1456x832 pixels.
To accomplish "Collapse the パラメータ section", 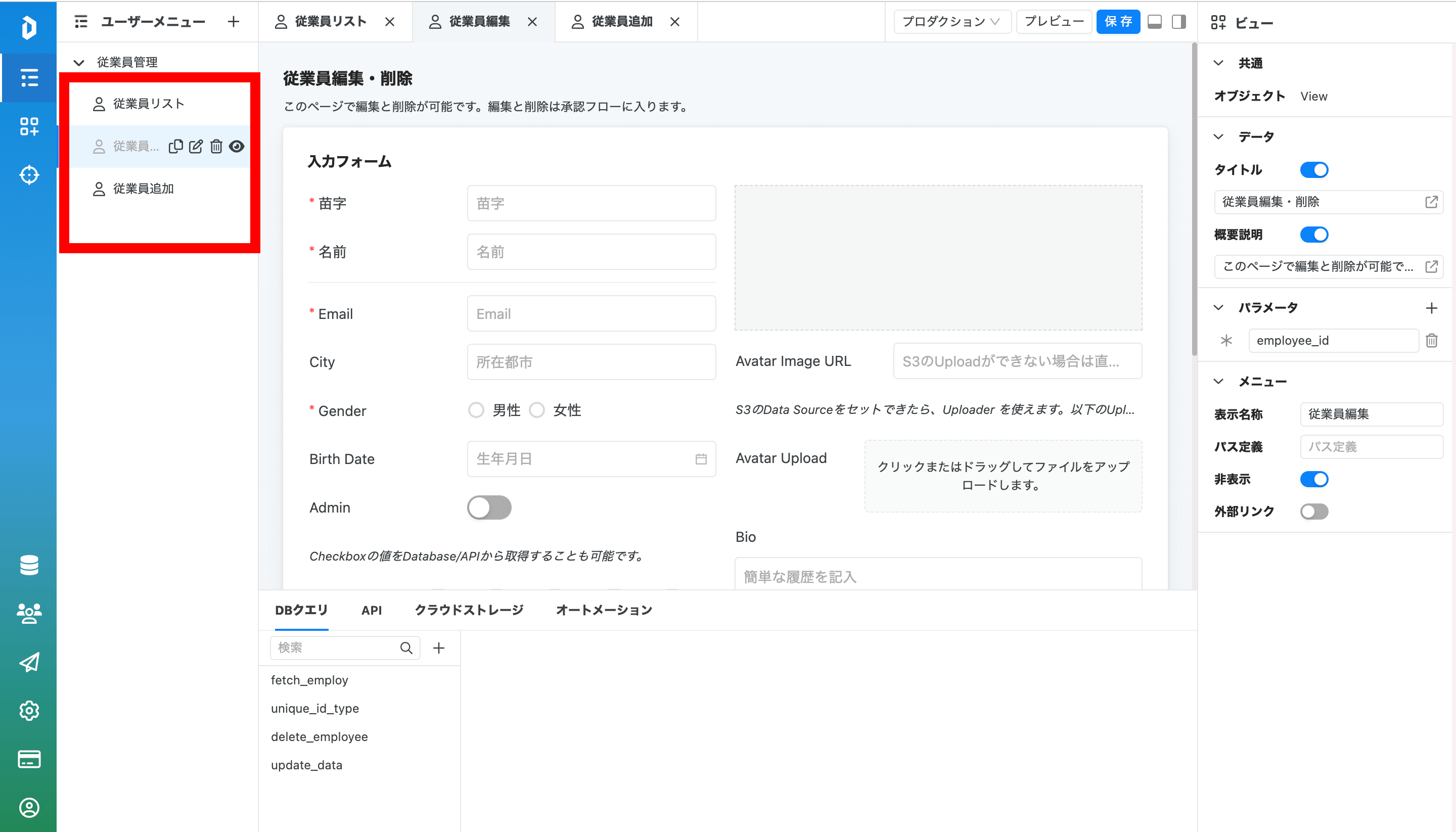I will 1218,308.
